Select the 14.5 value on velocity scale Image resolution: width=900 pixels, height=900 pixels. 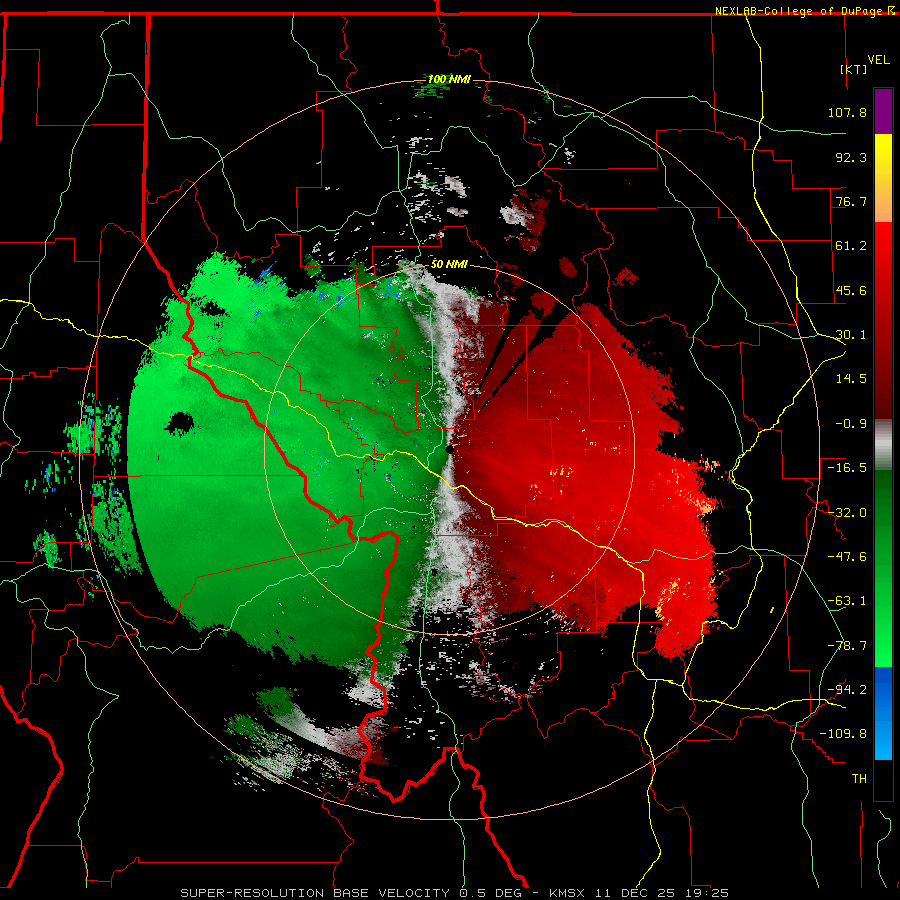(851, 379)
